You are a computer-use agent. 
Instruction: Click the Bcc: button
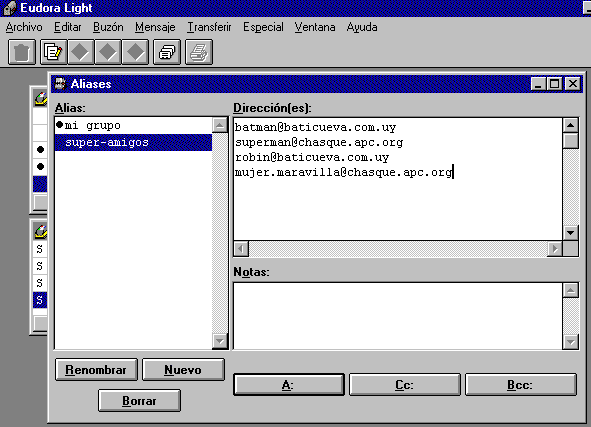(521, 385)
